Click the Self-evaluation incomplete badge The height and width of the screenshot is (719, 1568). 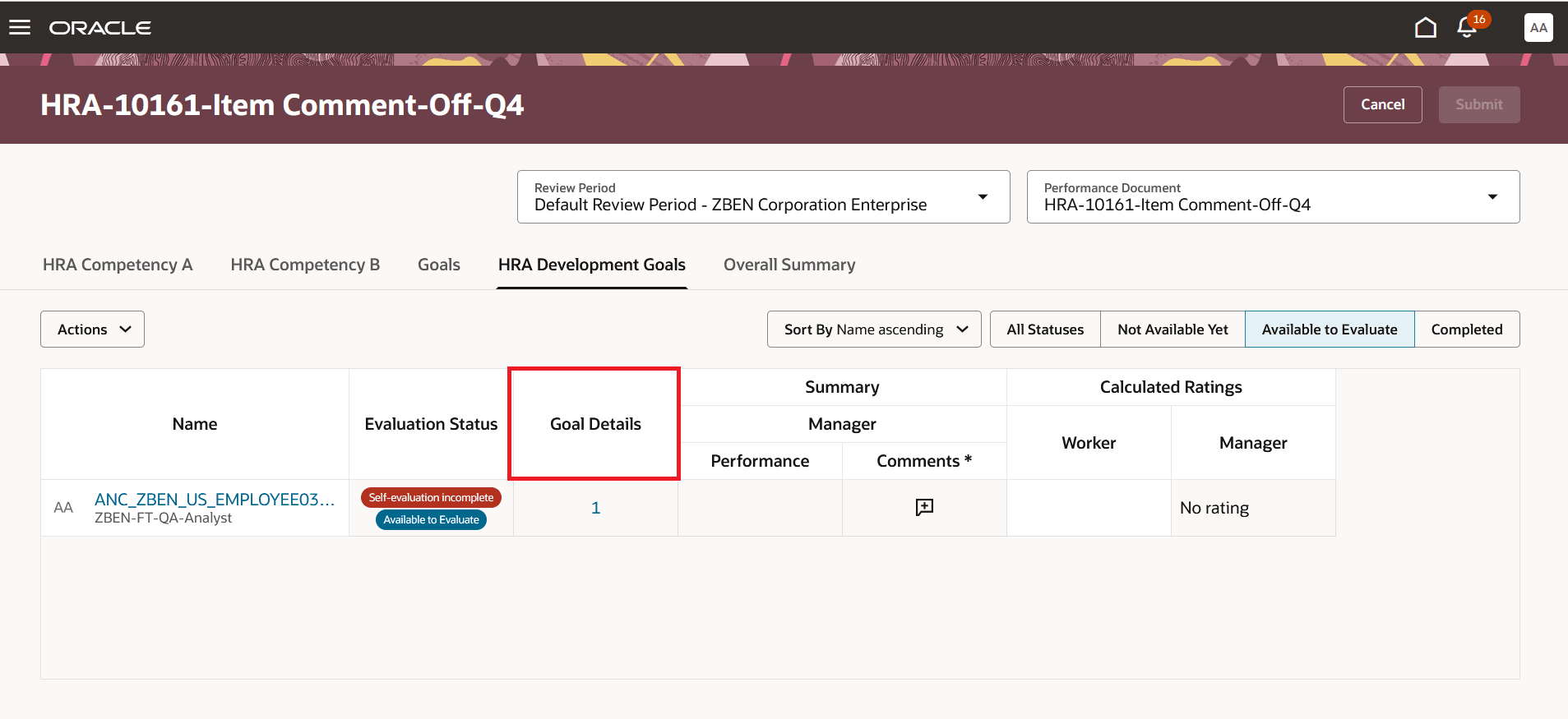(x=431, y=497)
